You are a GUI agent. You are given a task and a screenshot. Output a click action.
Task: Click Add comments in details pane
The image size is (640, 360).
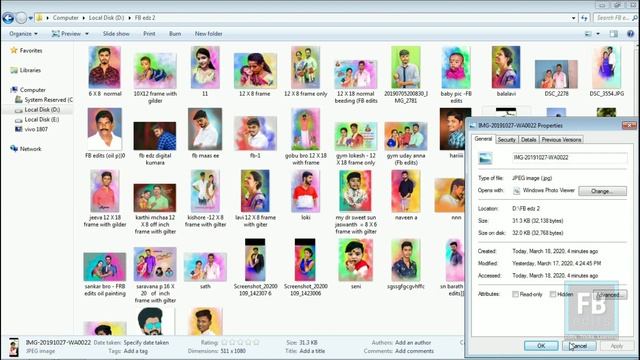click(414, 351)
